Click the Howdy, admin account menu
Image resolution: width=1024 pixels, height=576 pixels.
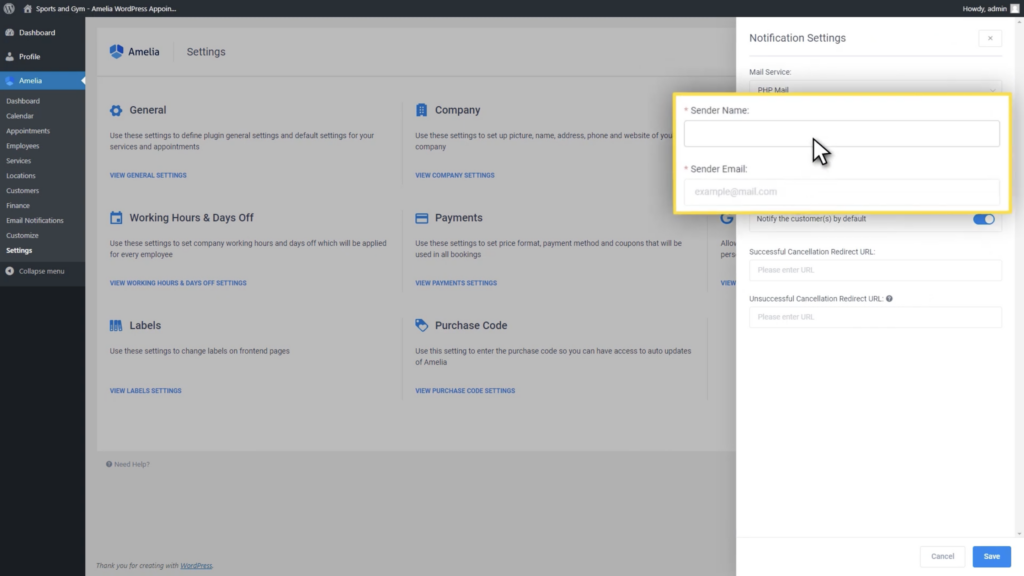coord(989,8)
